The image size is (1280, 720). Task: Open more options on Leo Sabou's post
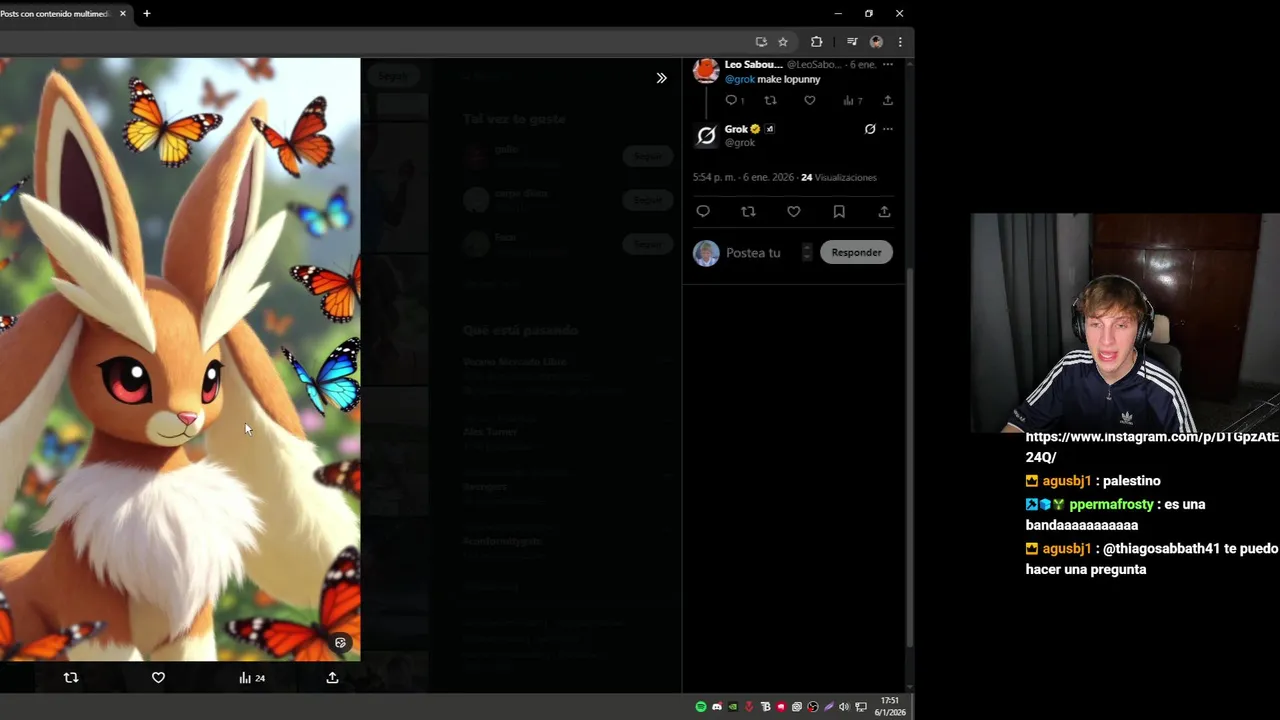[887, 64]
